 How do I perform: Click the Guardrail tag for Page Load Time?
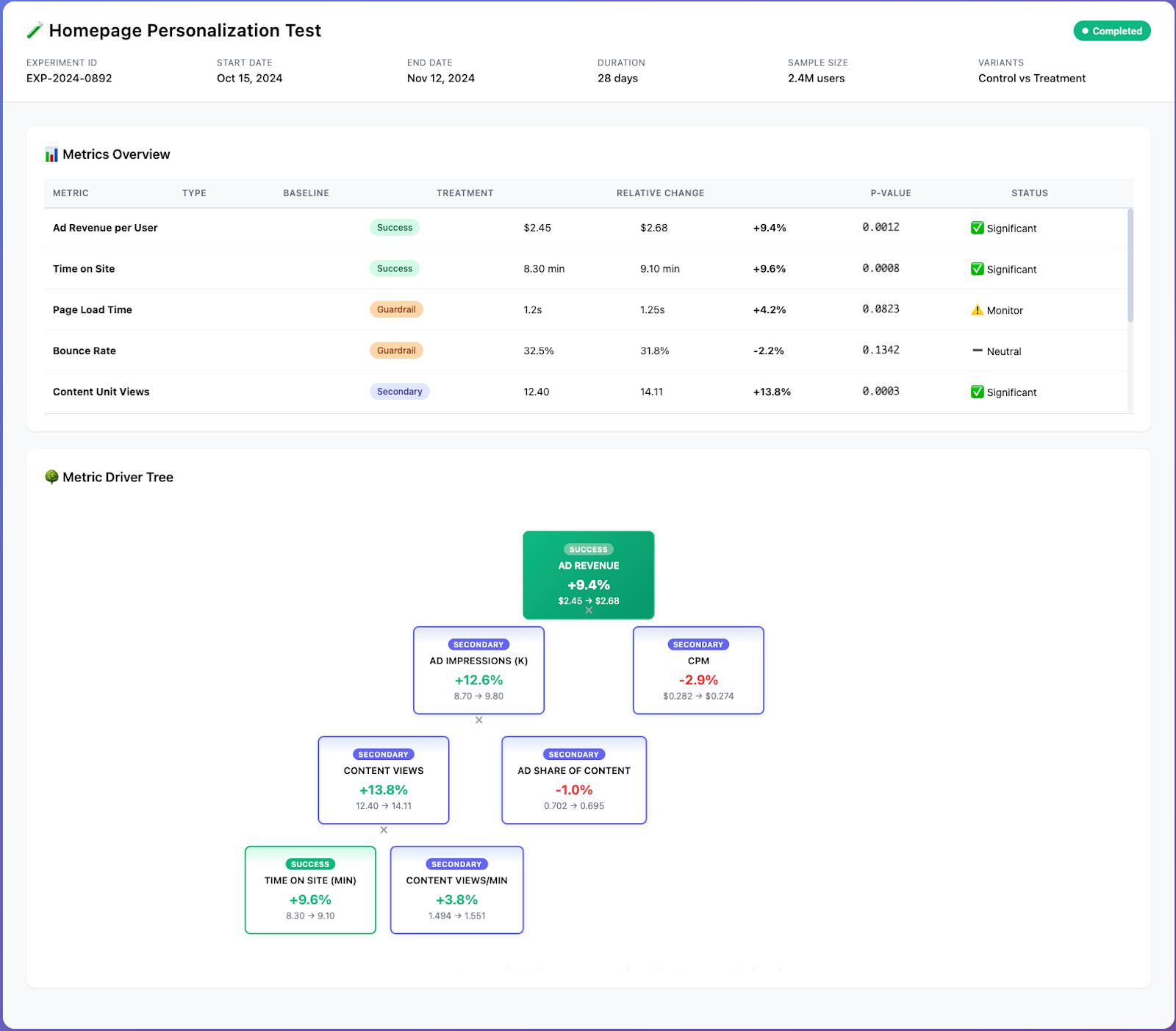[396, 309]
